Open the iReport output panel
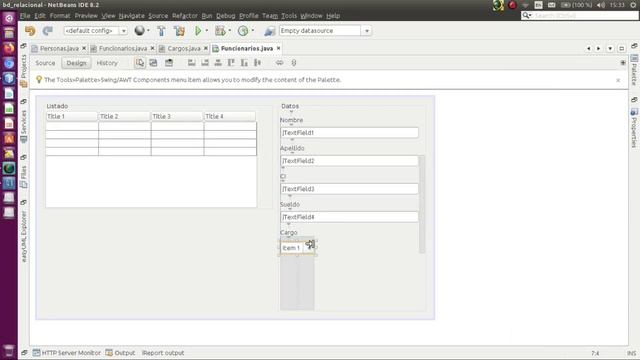This screenshot has height=360, width=640. (163, 353)
